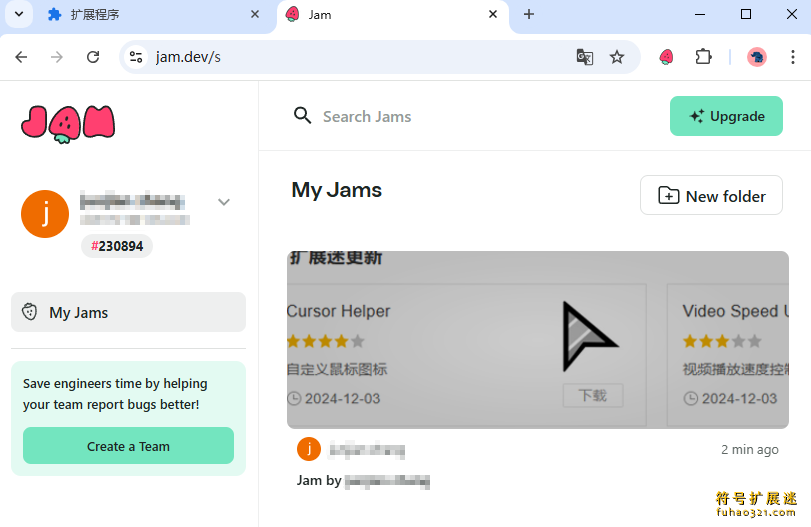Close the 扩展程序 tab
This screenshot has width=811, height=527.
click(255, 14)
